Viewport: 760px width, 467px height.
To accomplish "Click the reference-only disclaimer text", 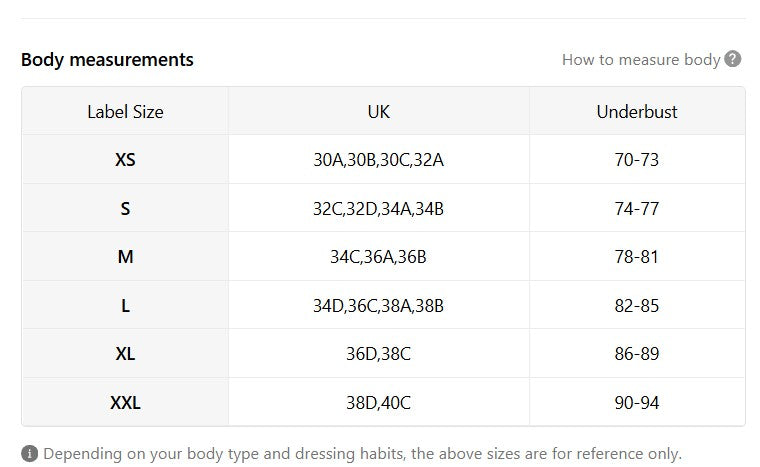I will pyautogui.click(x=363, y=454).
